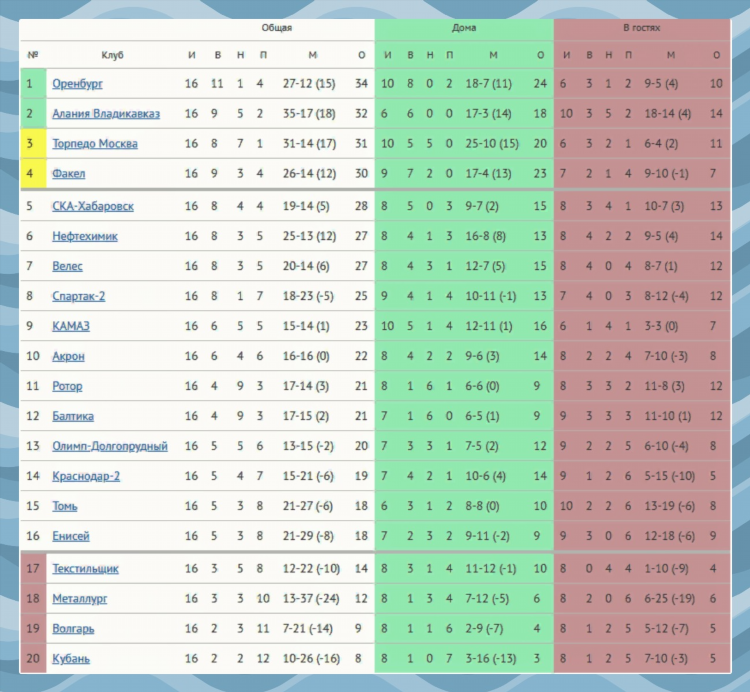Open the Оренбург club link

click(x=77, y=84)
